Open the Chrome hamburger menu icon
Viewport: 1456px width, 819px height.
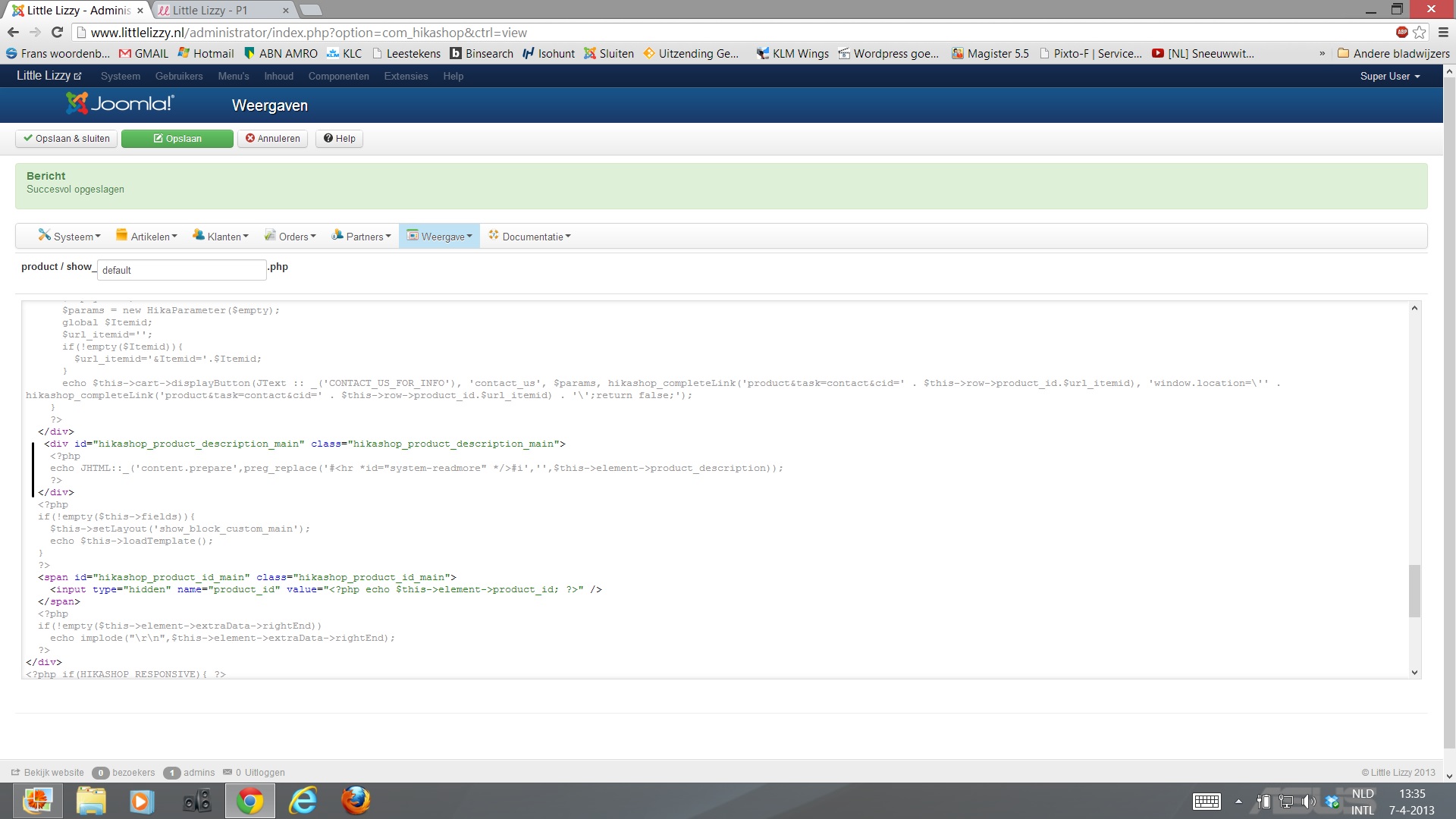pyautogui.click(x=1443, y=32)
